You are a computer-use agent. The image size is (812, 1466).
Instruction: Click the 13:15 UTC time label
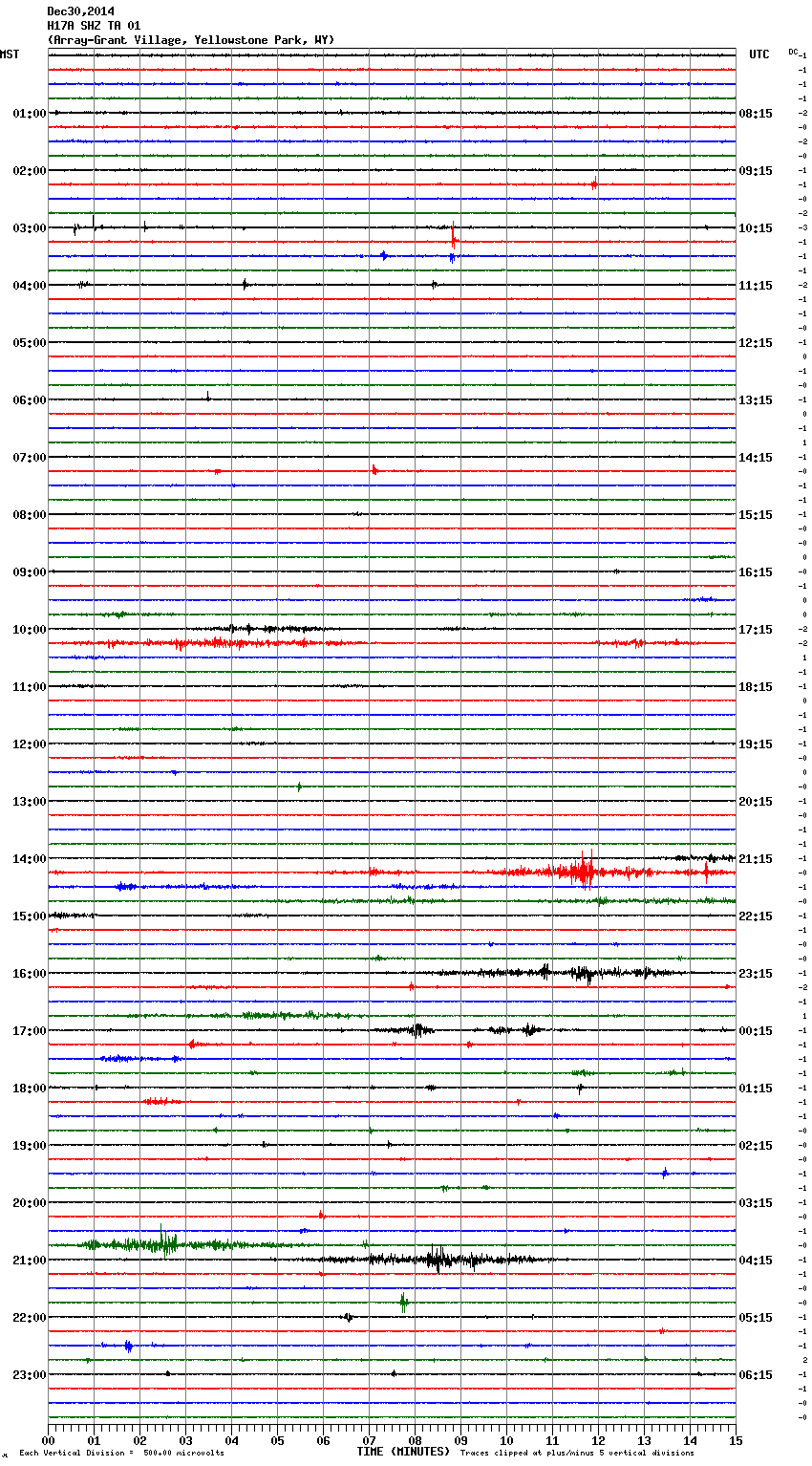coord(756,400)
